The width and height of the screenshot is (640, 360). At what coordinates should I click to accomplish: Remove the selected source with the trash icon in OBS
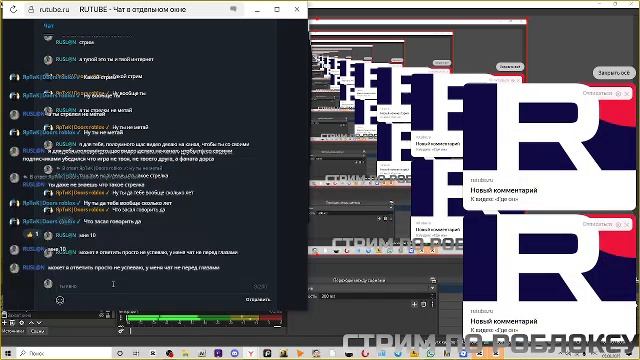point(12,322)
